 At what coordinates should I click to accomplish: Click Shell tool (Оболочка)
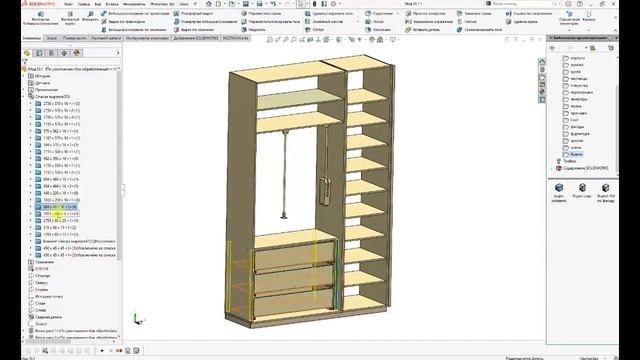(x=378, y=30)
